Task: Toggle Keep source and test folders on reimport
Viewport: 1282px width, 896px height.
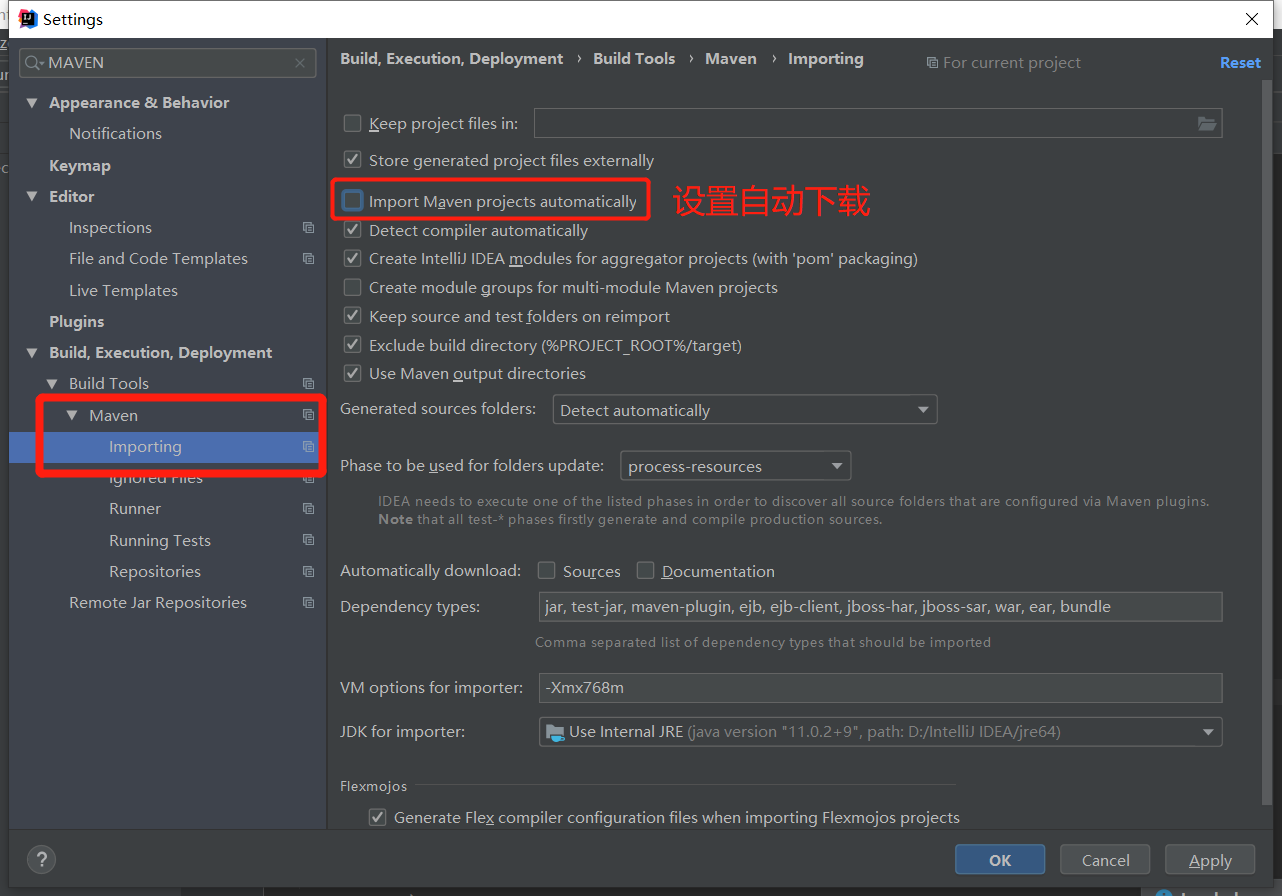Action: click(352, 316)
